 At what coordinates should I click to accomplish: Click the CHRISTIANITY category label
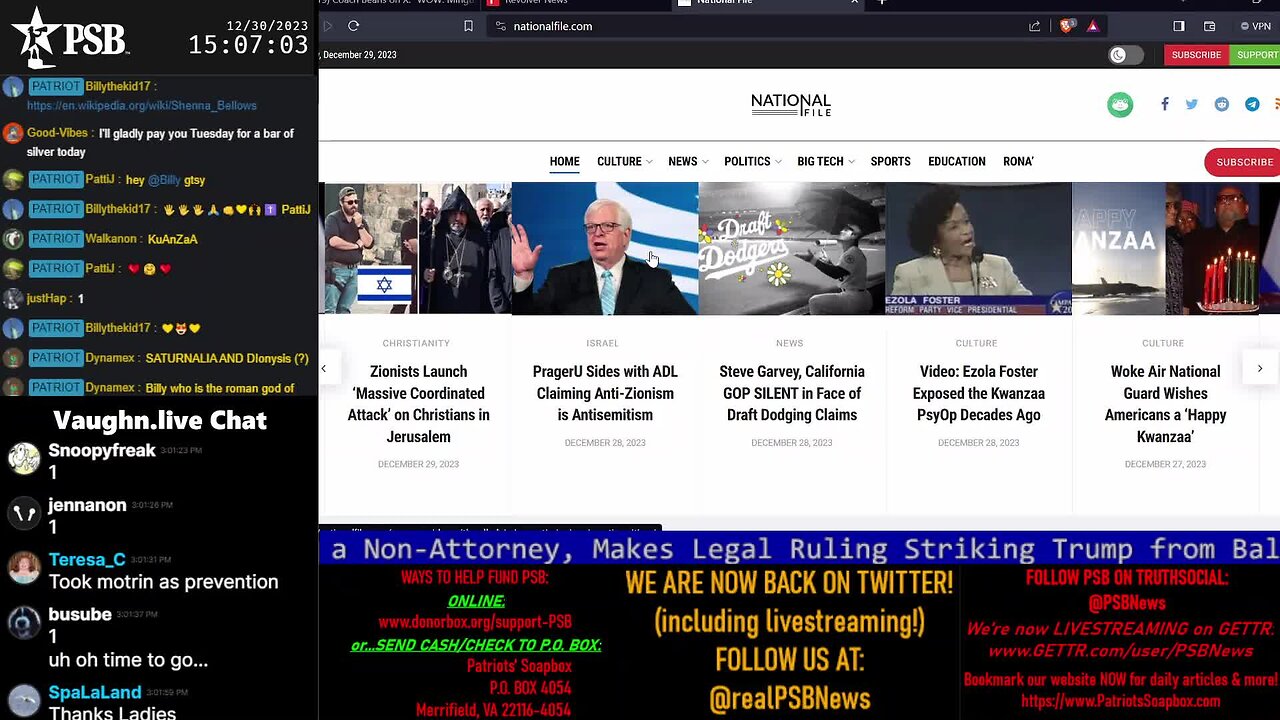click(417, 344)
